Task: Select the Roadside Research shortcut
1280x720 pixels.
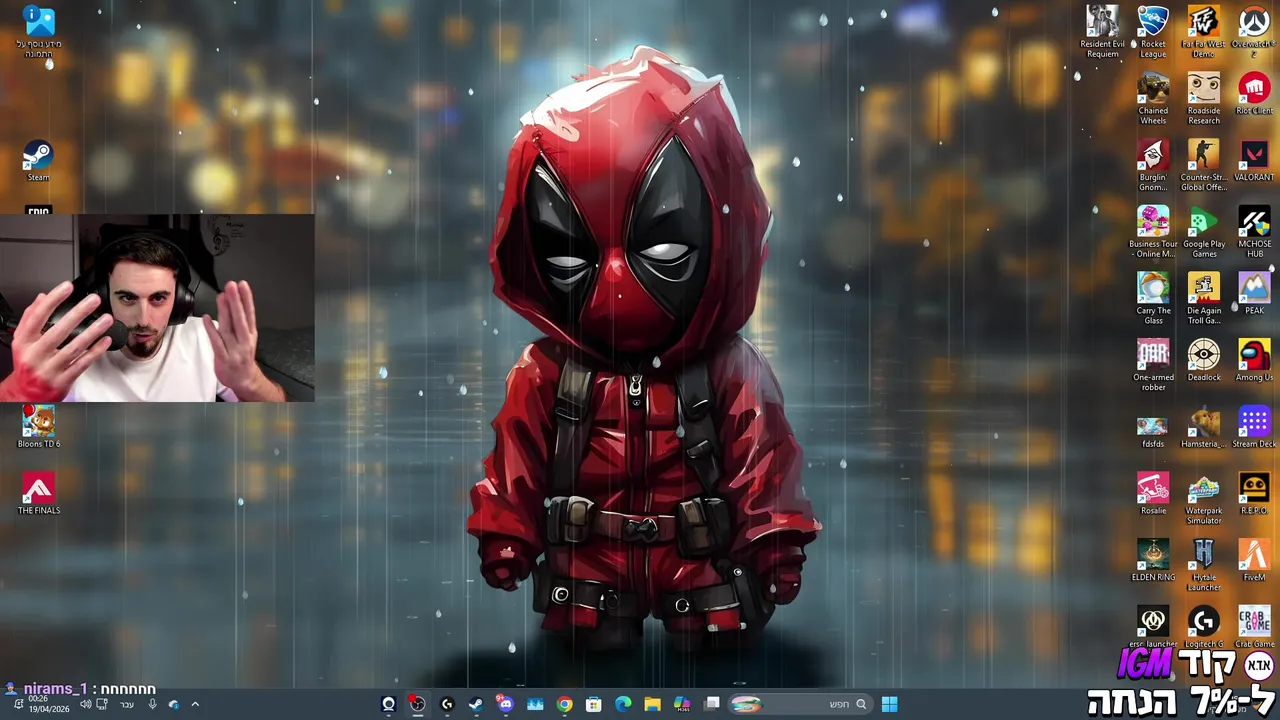Action: [x=1203, y=98]
